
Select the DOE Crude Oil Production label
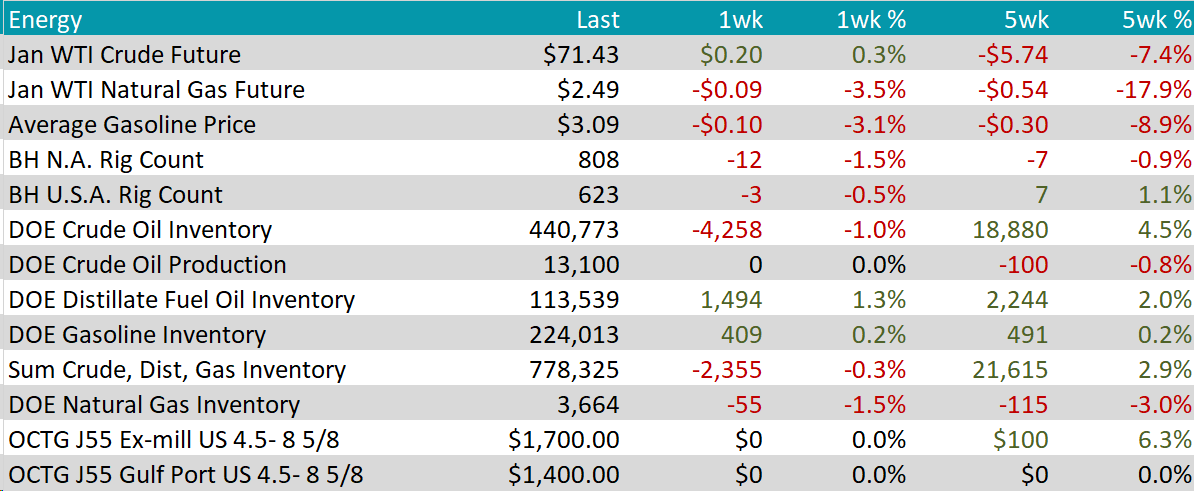pyautogui.click(x=147, y=265)
